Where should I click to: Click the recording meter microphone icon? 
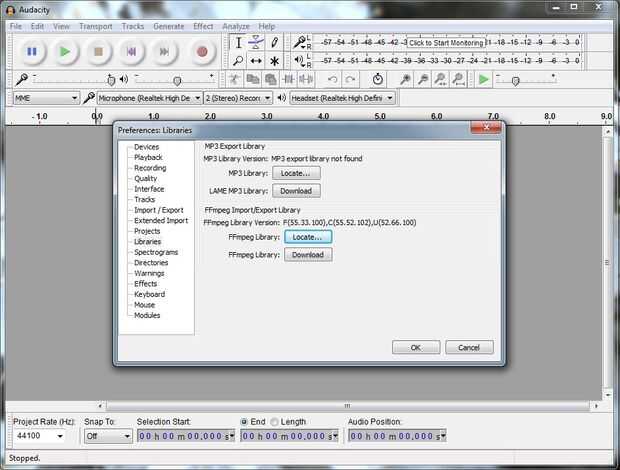pos(299,42)
